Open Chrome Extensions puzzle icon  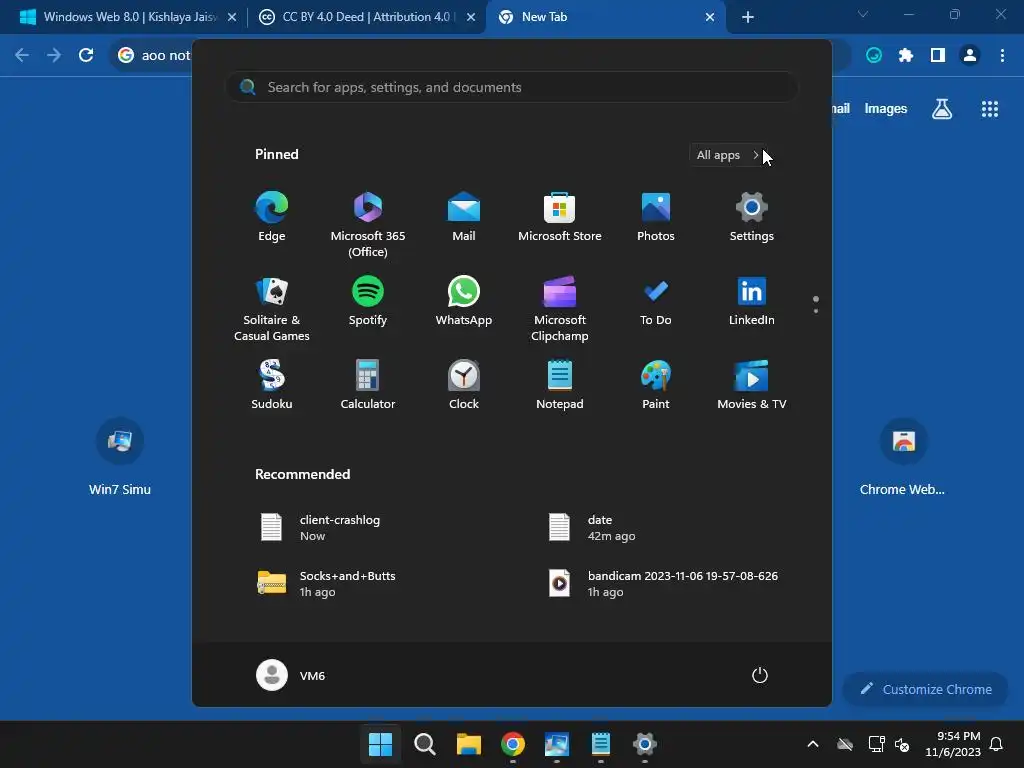[x=906, y=55]
